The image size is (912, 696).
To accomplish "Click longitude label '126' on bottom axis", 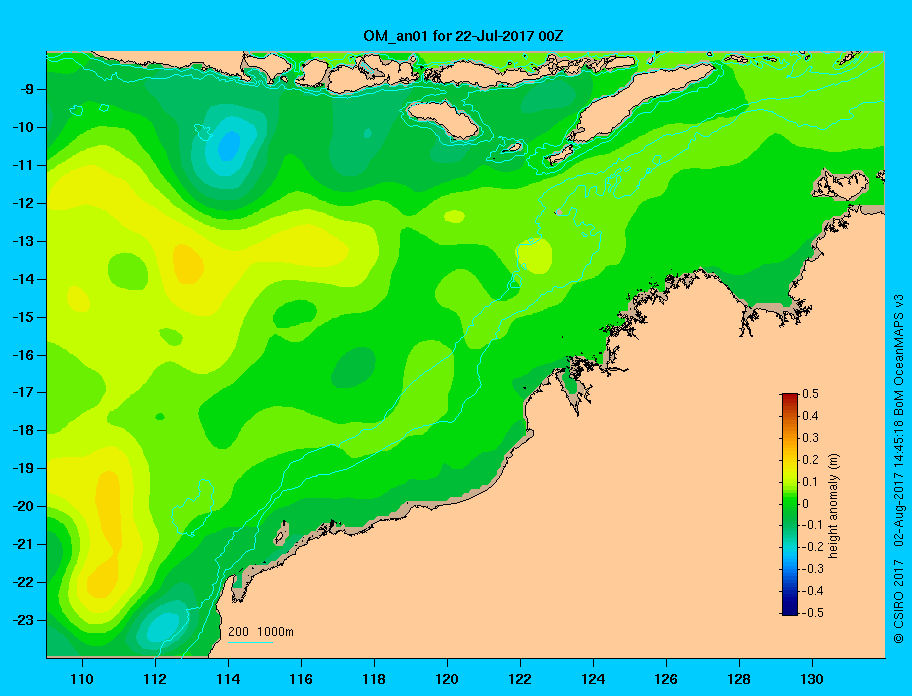I will 666,679.
